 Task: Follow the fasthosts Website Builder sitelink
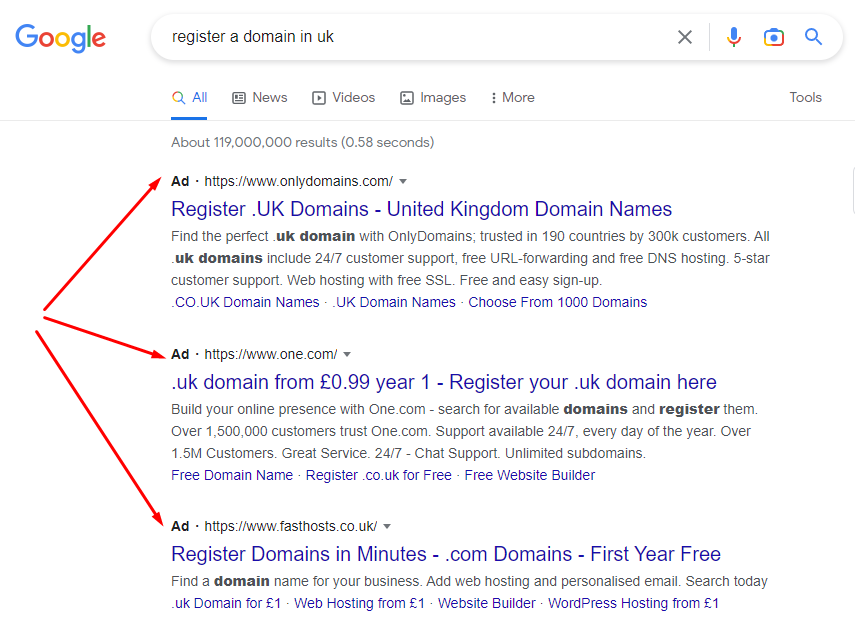click(x=486, y=603)
